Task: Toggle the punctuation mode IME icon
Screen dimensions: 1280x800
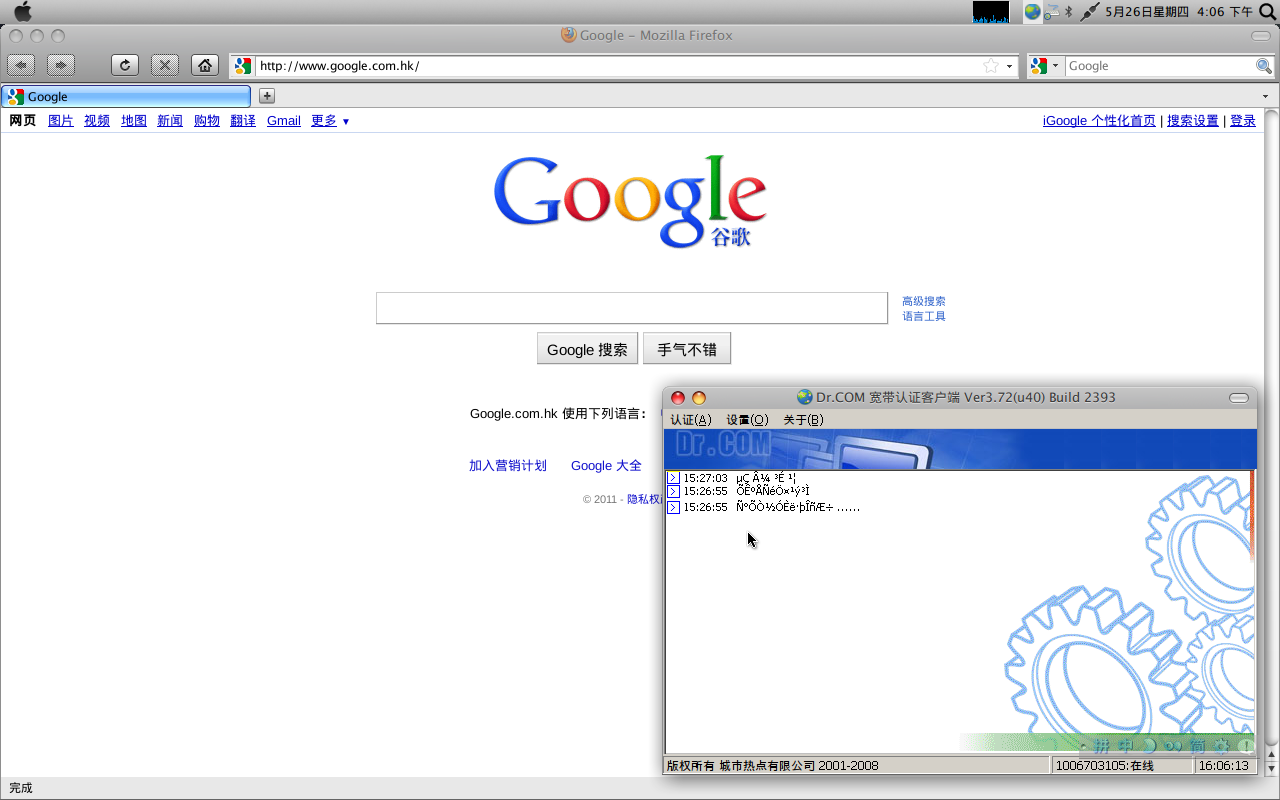Action: coord(1172,746)
